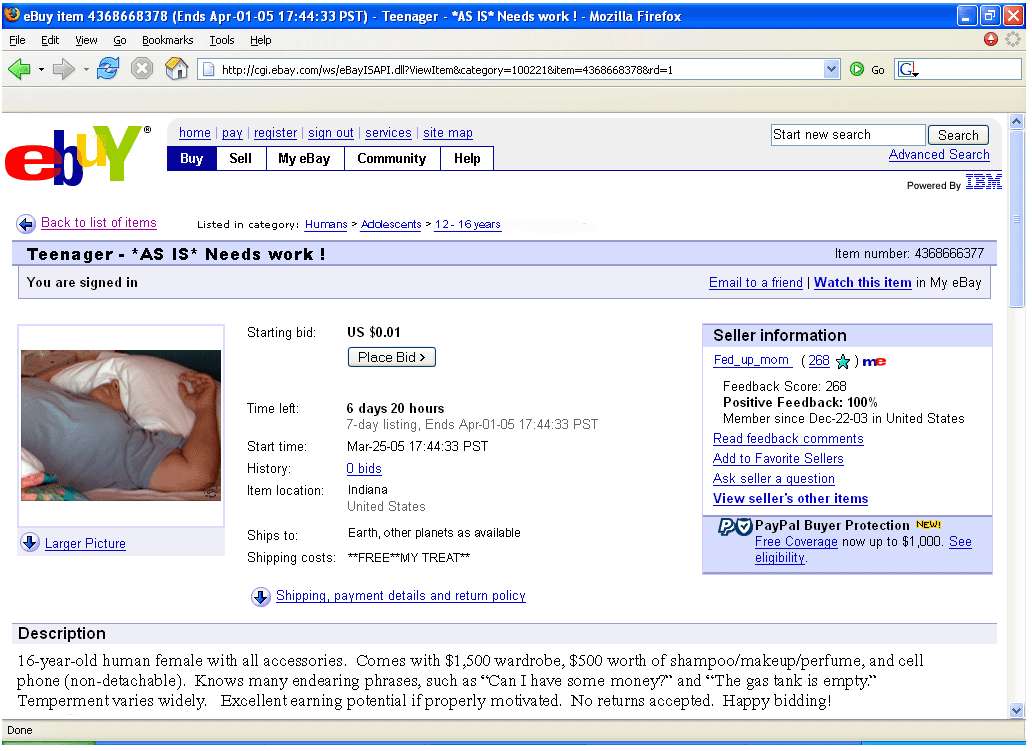
Task: Open Read feedback comments link
Action: coord(788,439)
